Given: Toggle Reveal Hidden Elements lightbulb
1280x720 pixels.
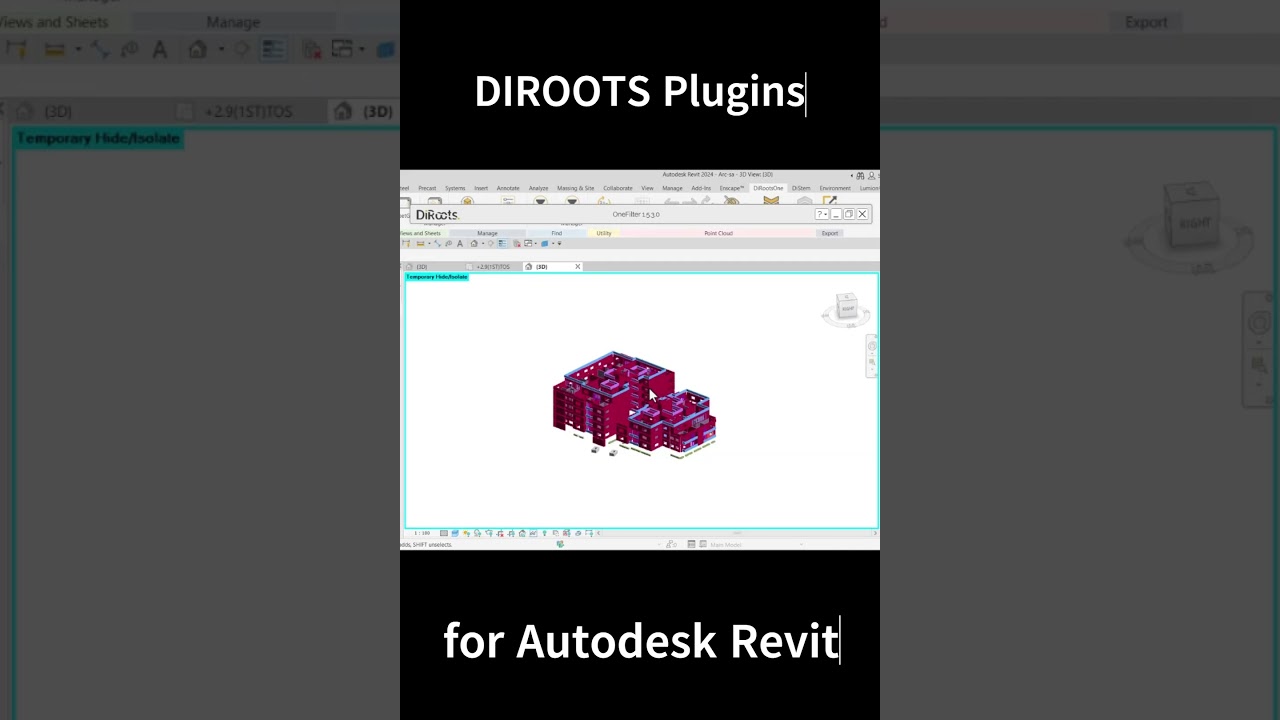Looking at the screenshot, I should click(x=544, y=533).
